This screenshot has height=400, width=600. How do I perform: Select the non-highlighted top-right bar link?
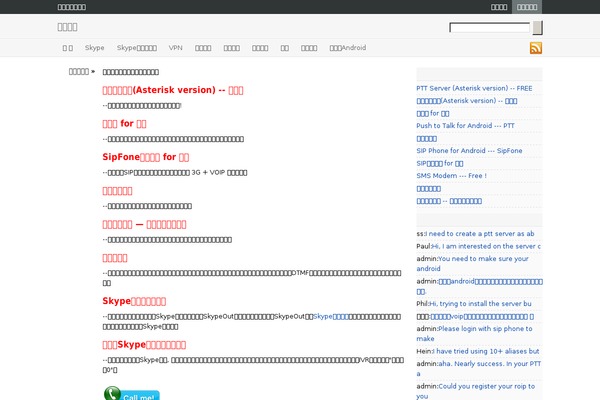(x=499, y=7)
